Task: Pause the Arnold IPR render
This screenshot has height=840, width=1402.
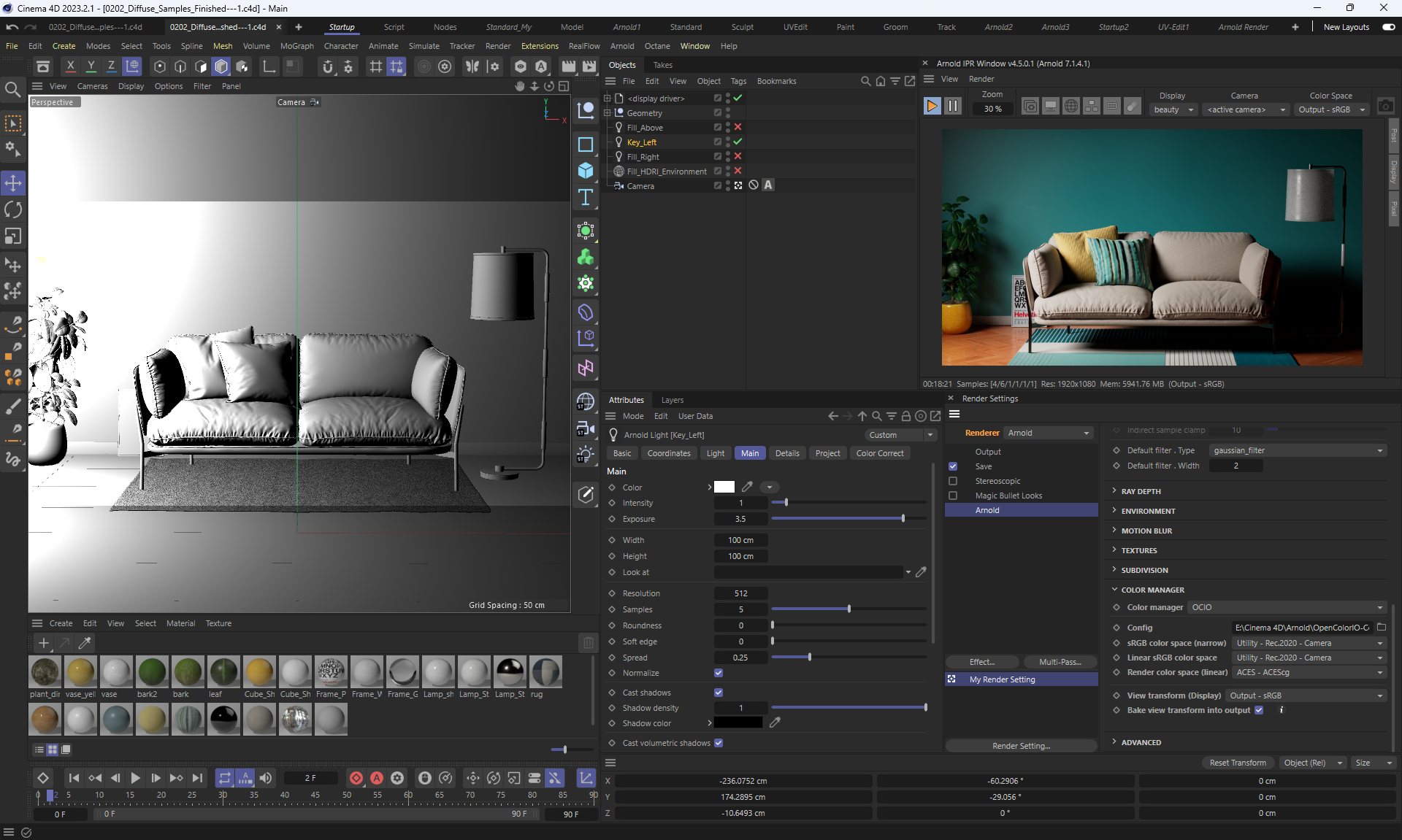Action: point(953,106)
